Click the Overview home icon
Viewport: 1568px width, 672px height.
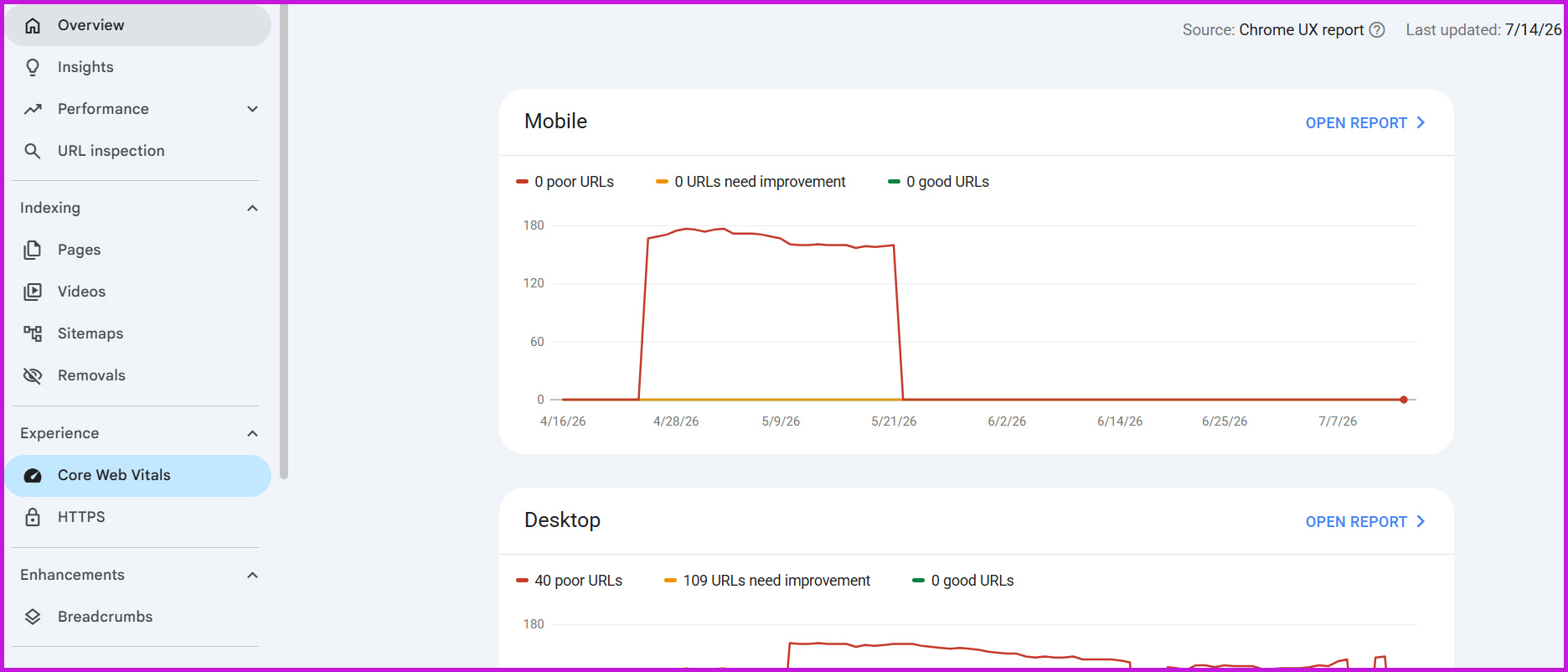click(33, 25)
